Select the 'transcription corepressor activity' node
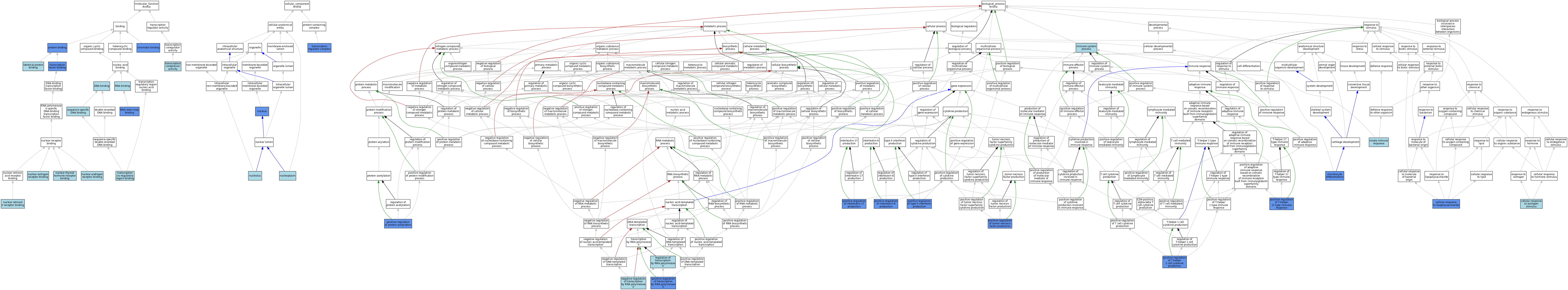The width and height of the screenshot is (1568, 290). point(173,66)
